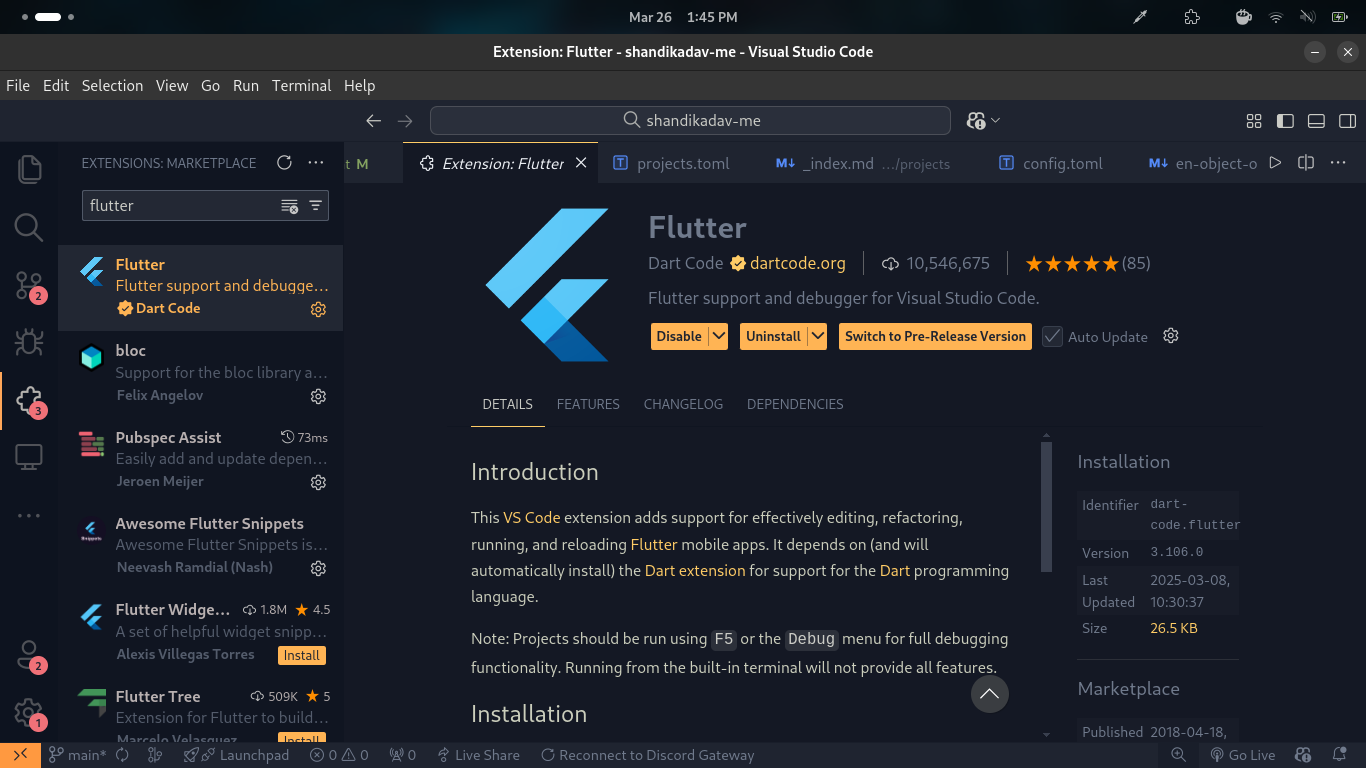
Task: Click Switch to Pre-Release Version button
Action: point(935,337)
